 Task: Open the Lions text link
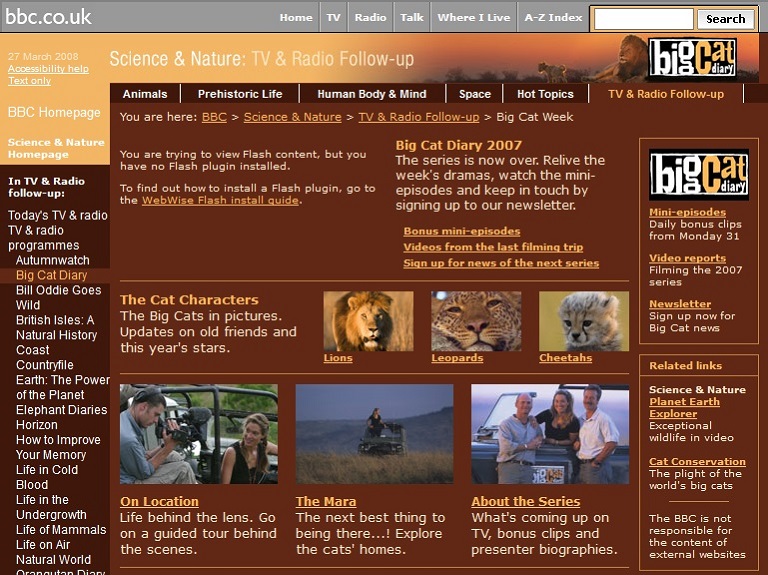[x=338, y=358]
